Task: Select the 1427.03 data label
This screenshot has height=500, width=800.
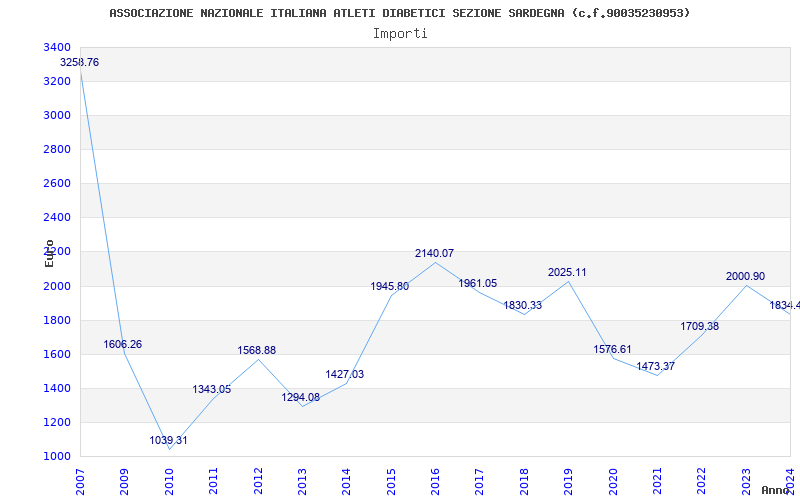Action: pos(345,374)
